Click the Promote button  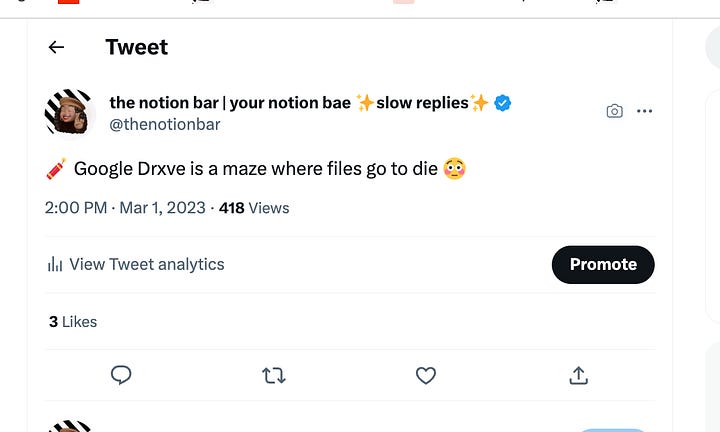603,264
